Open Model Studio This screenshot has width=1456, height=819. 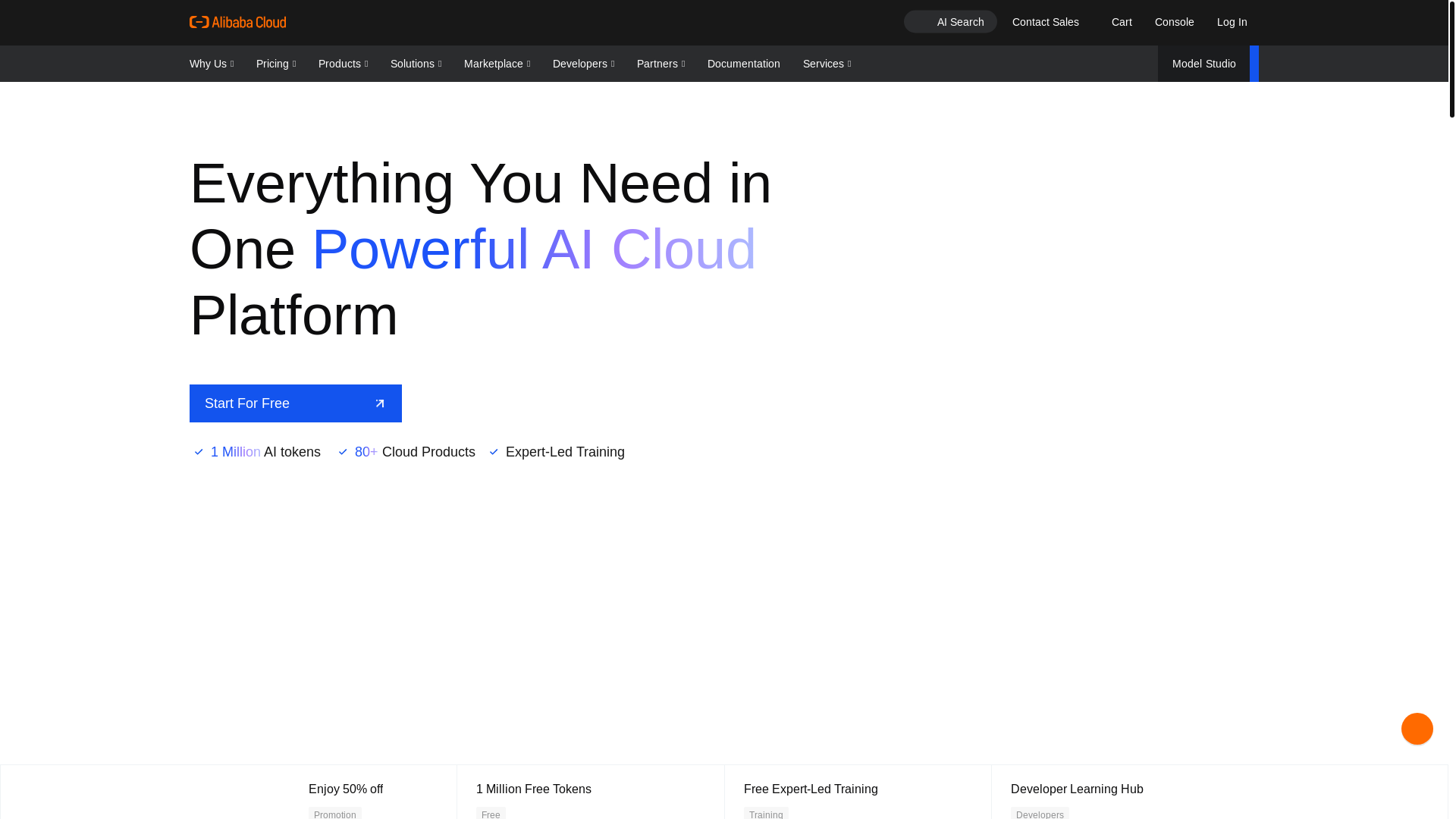click(1203, 64)
